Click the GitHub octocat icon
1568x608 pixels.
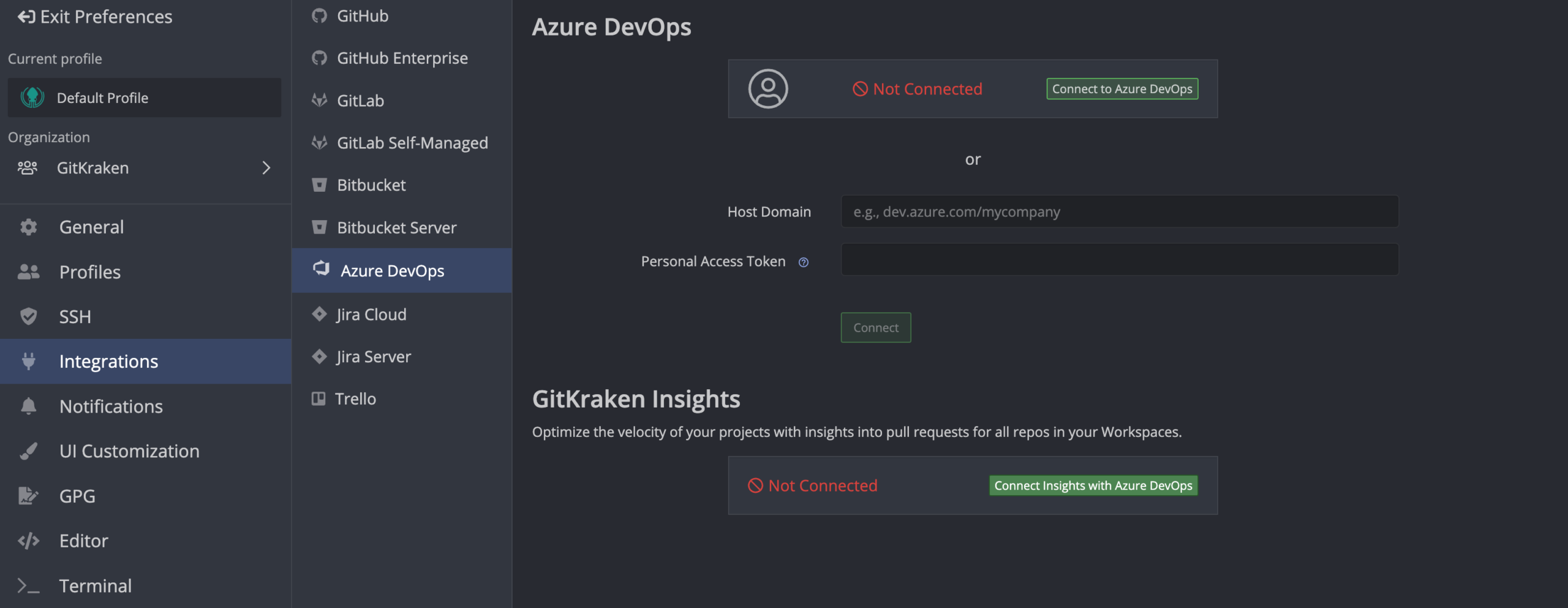pos(319,16)
